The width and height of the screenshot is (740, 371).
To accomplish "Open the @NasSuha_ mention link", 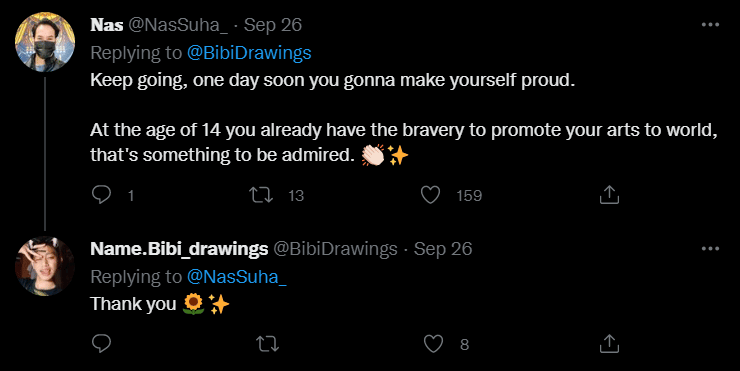I will pyautogui.click(x=236, y=277).
